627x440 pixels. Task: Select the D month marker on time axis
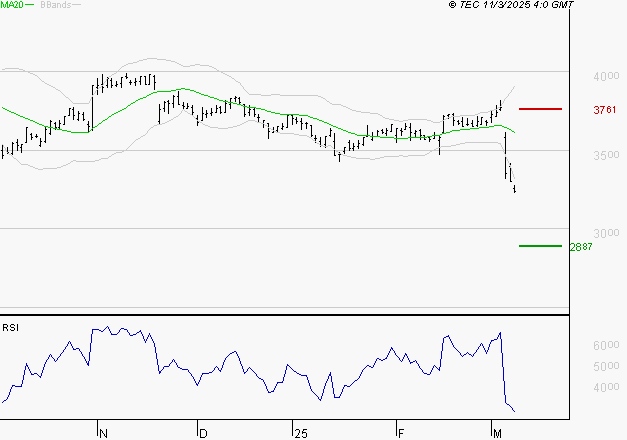(203, 432)
